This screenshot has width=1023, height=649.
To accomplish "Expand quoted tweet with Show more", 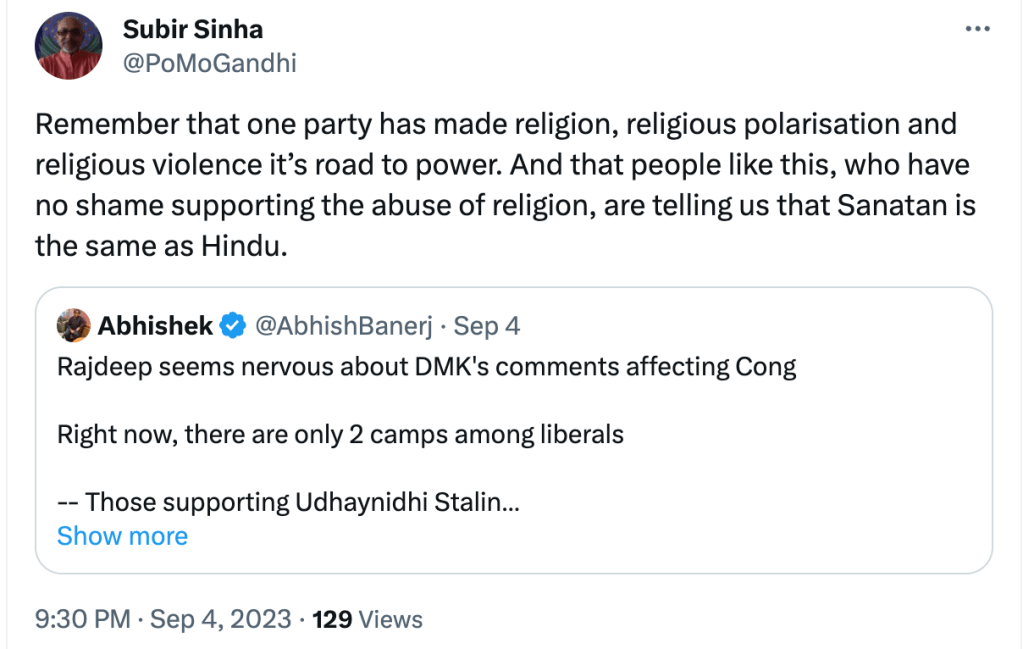I will (122, 536).
